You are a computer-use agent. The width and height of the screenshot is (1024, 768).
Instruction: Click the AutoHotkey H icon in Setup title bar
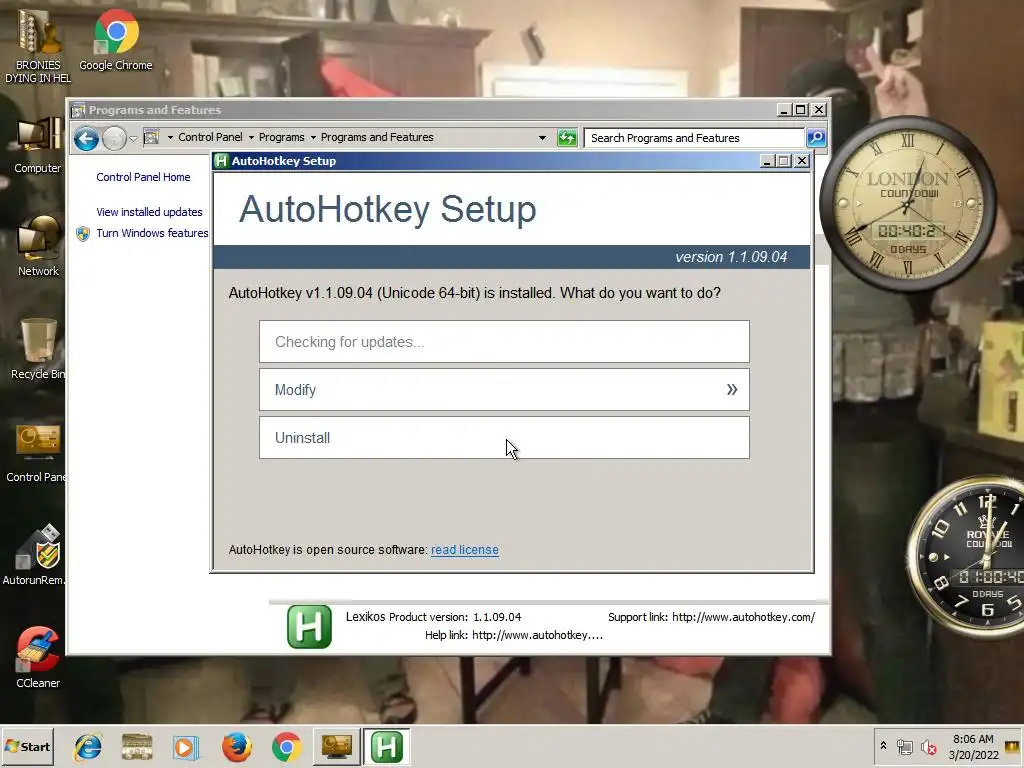(221, 161)
